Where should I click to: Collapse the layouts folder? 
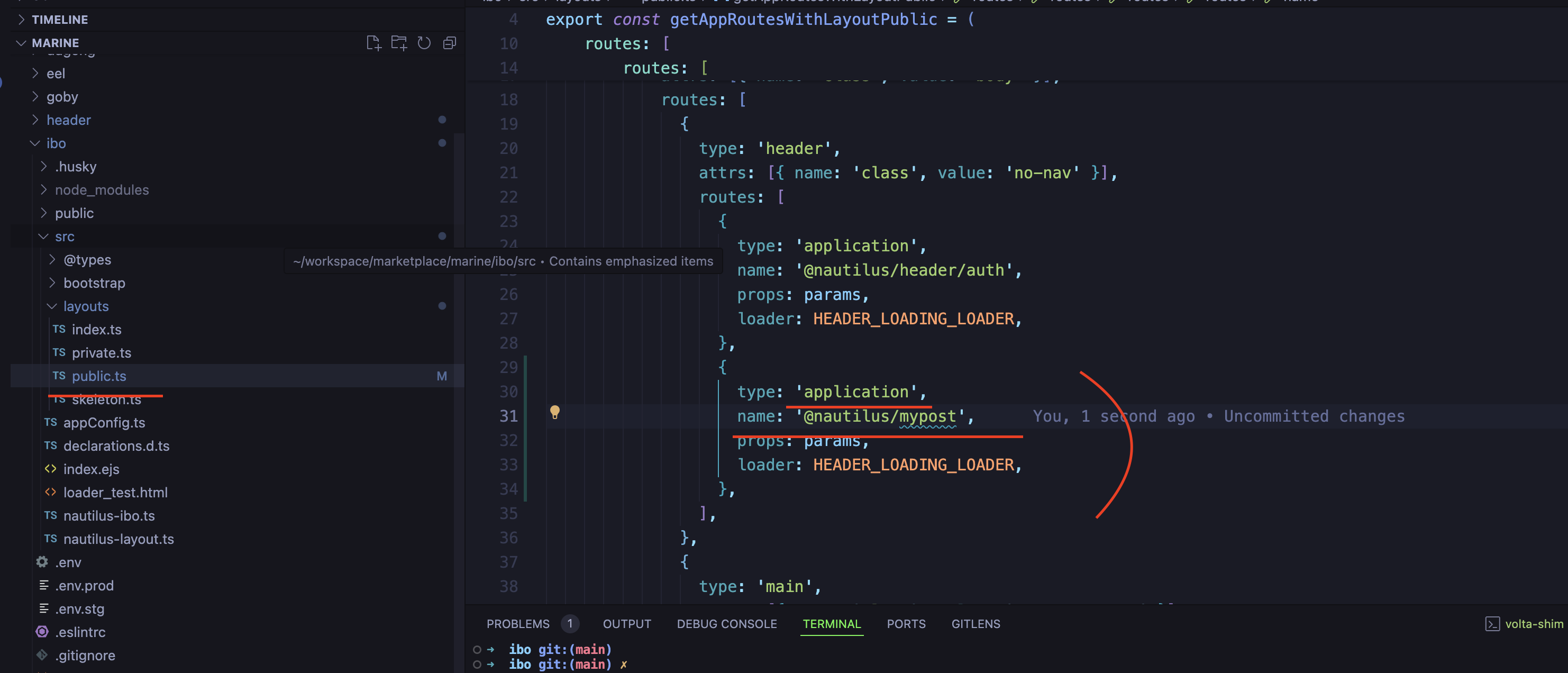(86, 306)
